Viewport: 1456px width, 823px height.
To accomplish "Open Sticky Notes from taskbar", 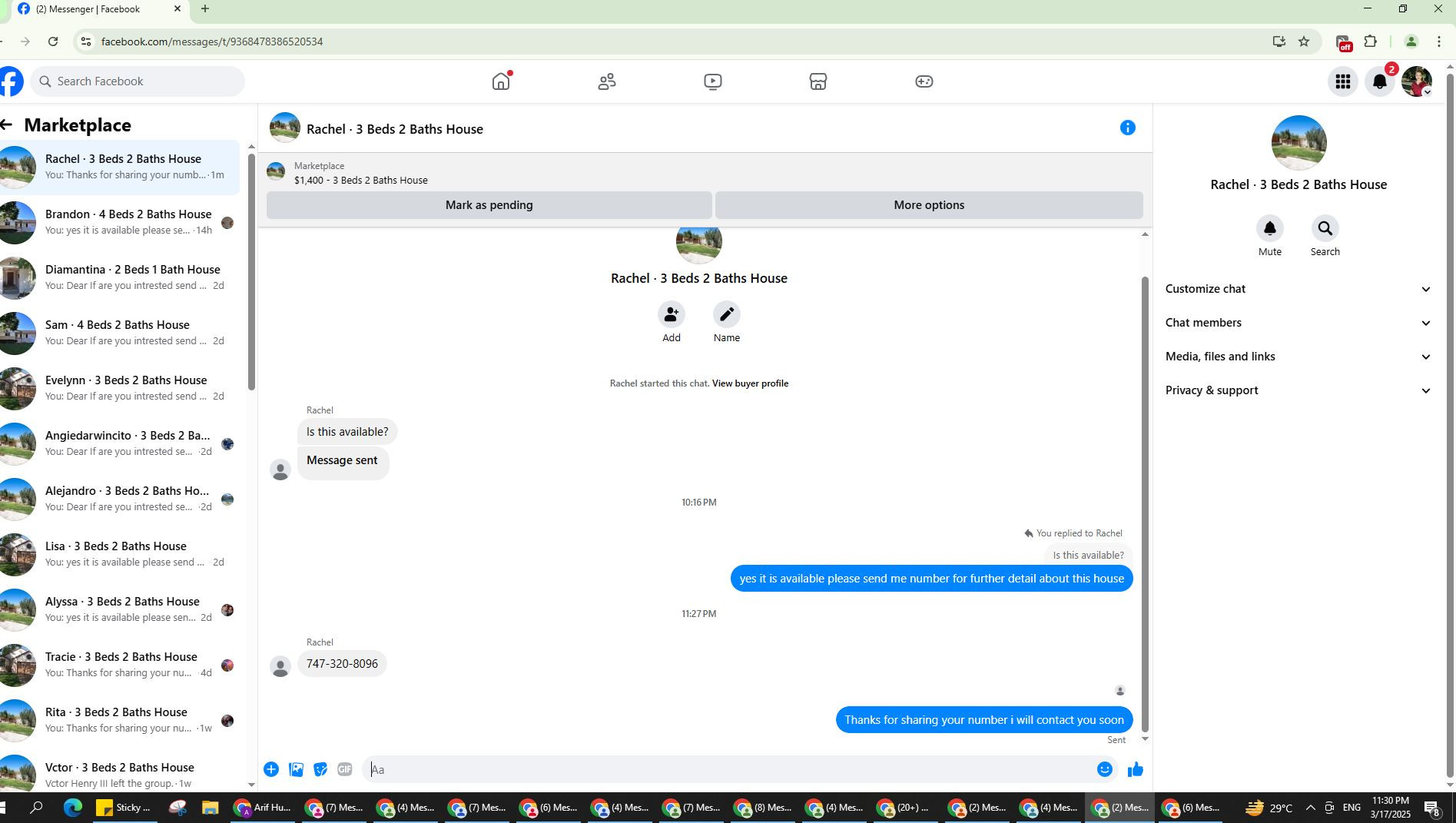I will tap(124, 808).
